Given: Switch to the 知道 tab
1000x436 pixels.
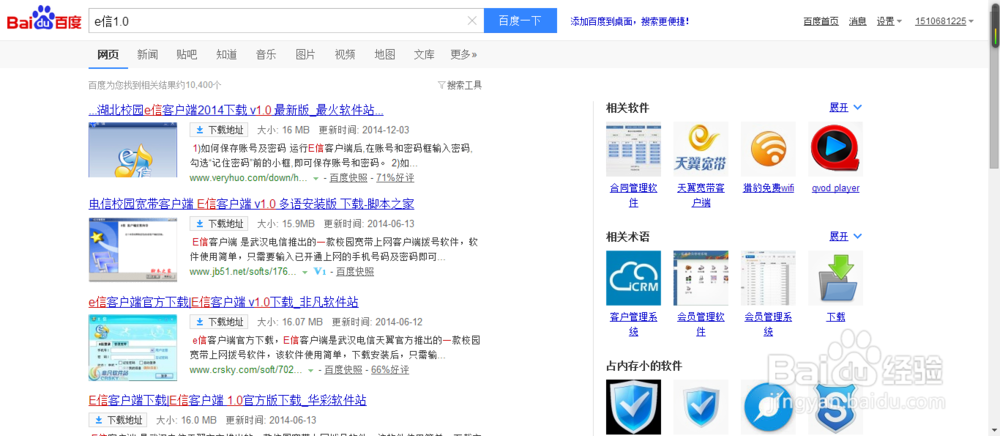Looking at the screenshot, I should [x=226, y=54].
